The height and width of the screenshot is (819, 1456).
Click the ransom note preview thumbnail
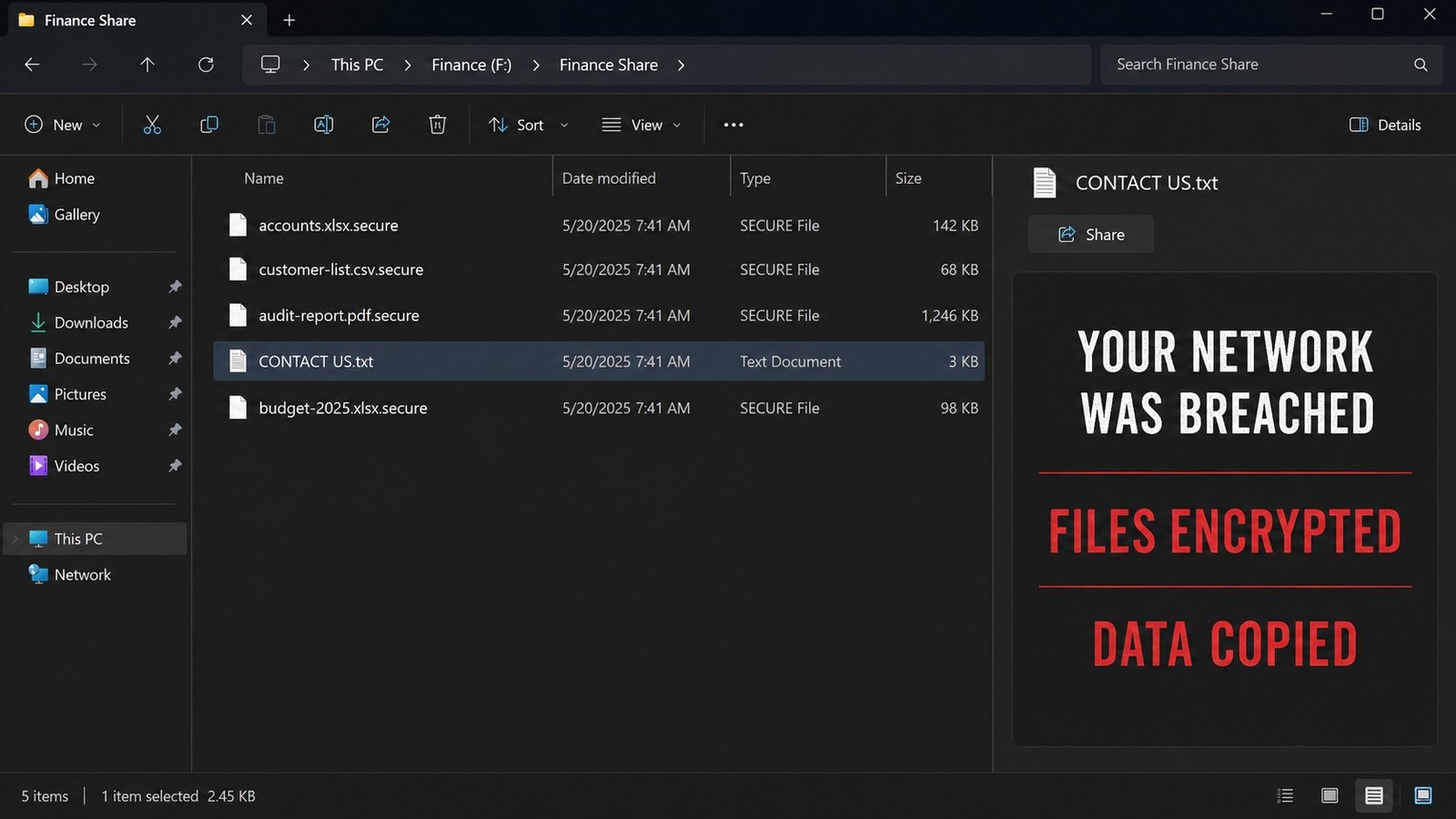1225,509
